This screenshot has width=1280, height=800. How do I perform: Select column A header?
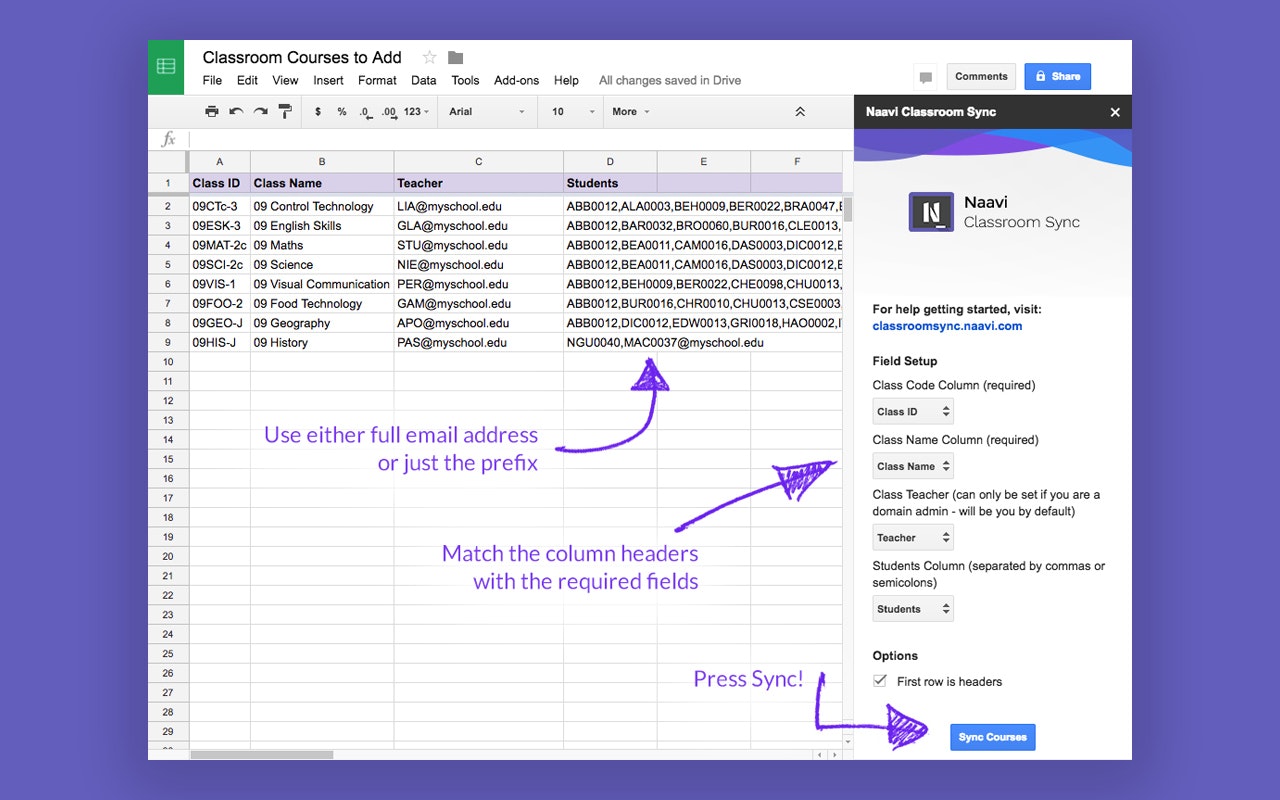click(x=219, y=161)
